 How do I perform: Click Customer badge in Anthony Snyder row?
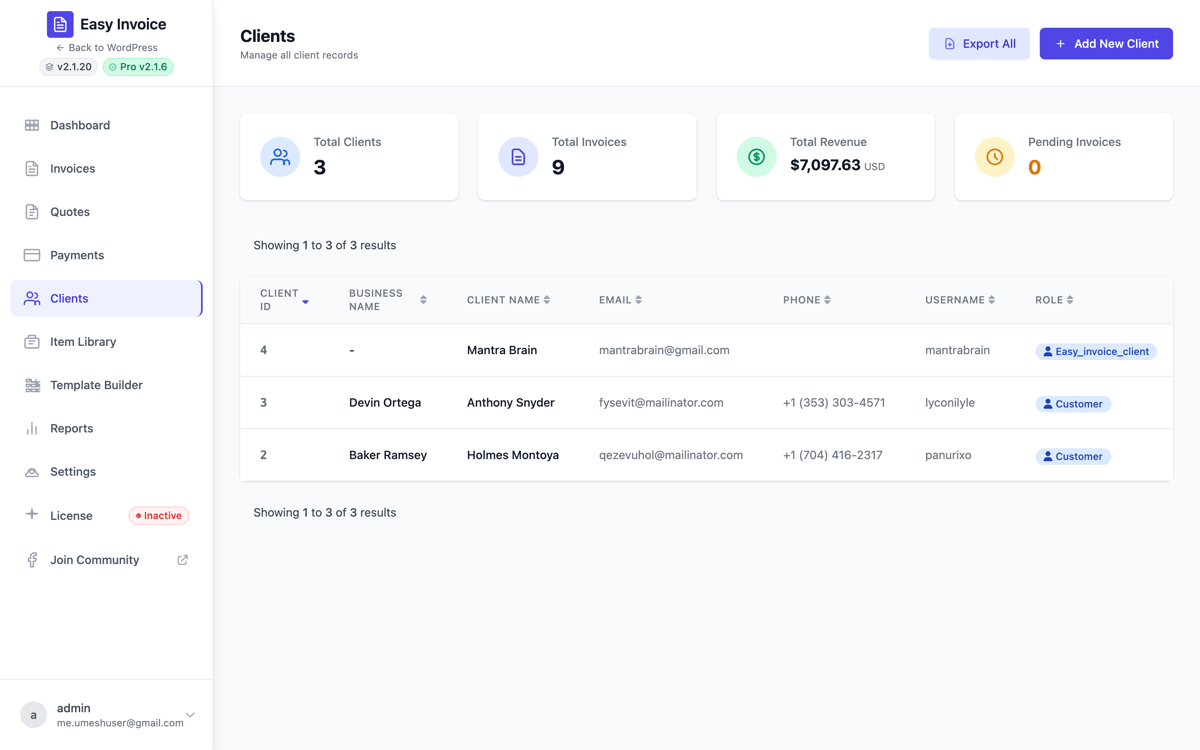click(1073, 404)
